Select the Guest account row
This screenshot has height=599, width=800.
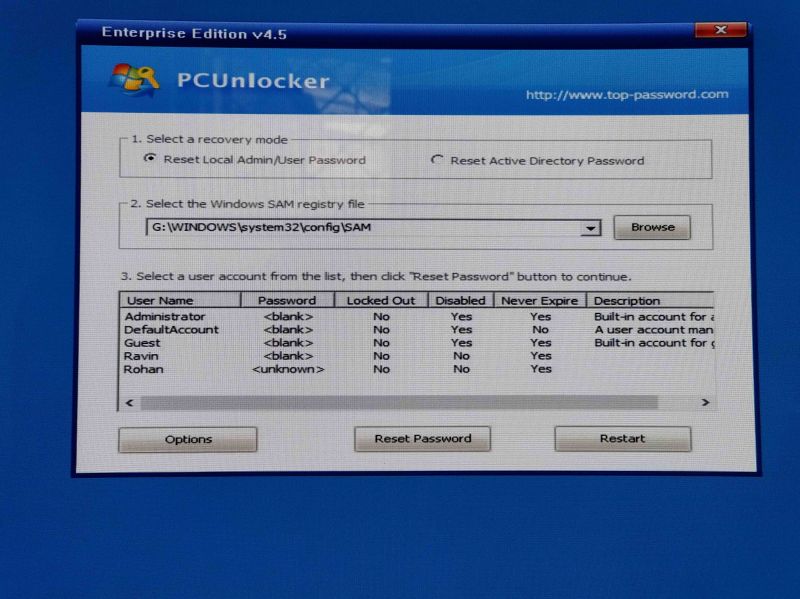pos(417,343)
